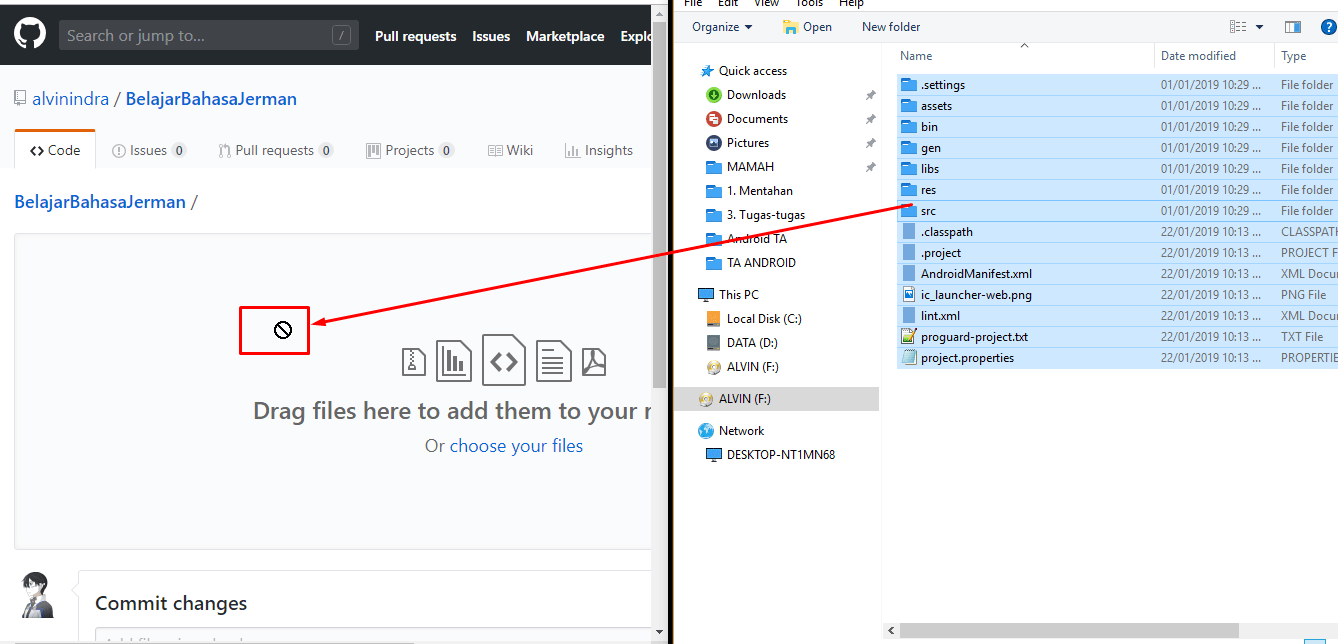Open the View menu in Explorer
The image size is (1338, 644).
[766, 4]
